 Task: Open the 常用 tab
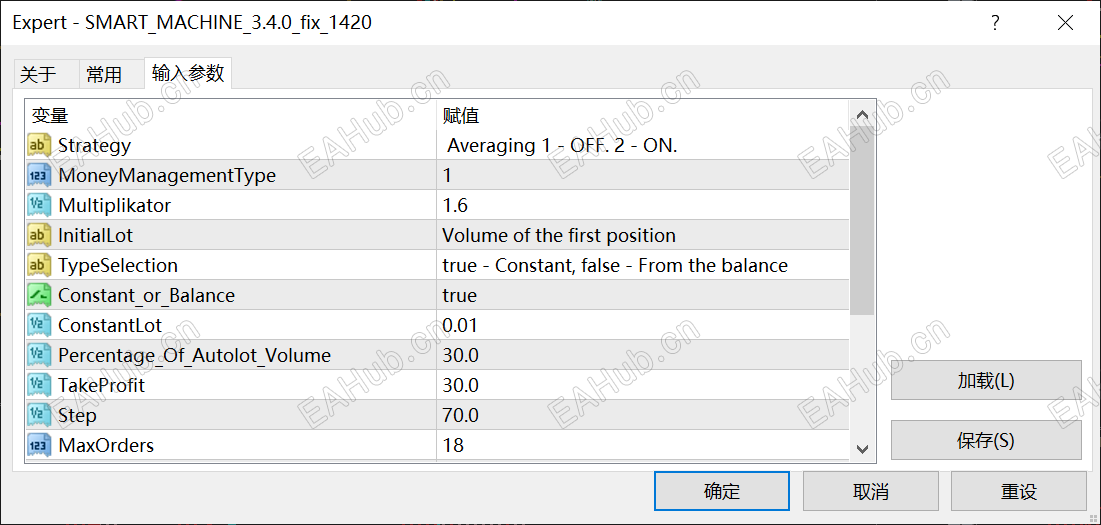click(104, 75)
